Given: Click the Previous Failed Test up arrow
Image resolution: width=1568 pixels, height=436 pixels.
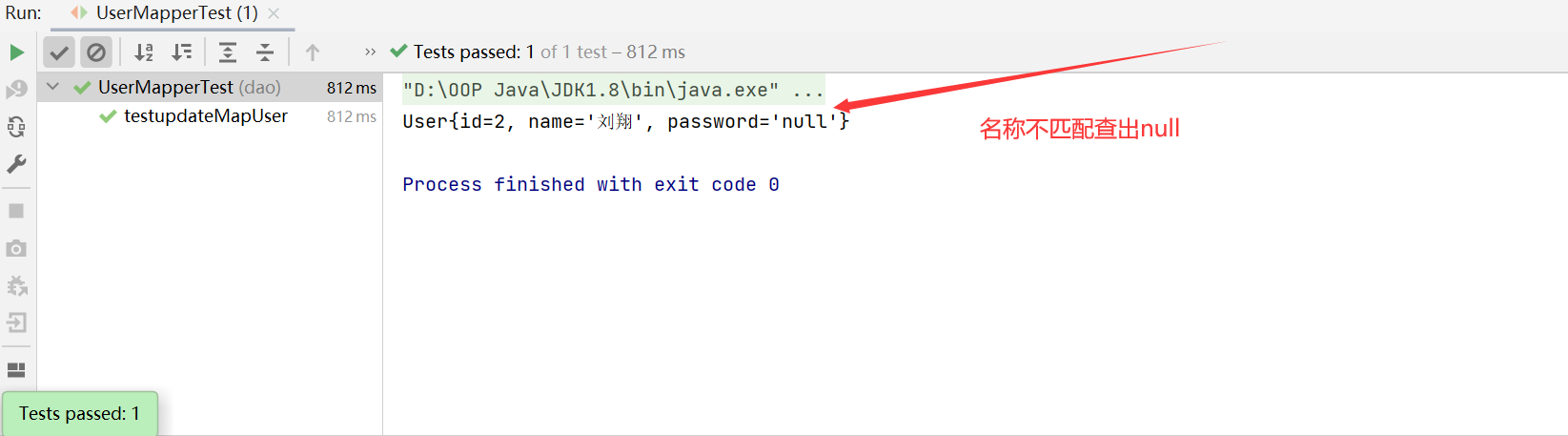Looking at the screenshot, I should 313,52.
